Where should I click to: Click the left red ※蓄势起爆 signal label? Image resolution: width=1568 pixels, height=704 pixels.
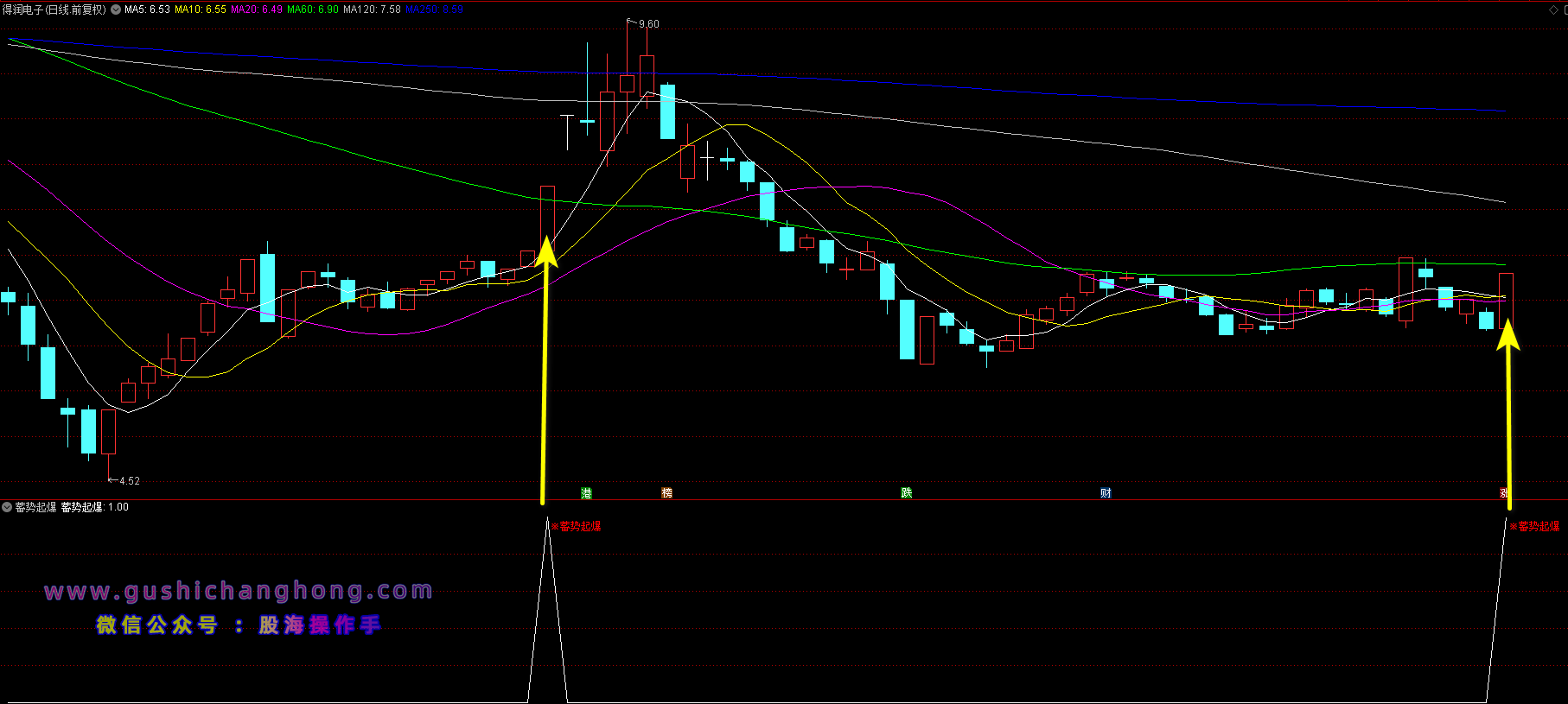576,526
